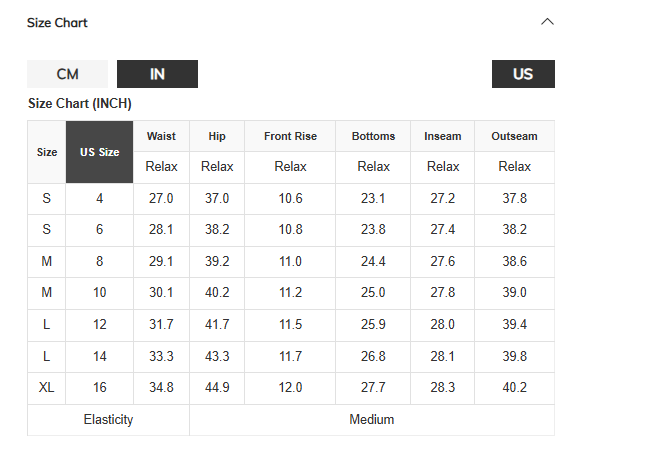This screenshot has height=453, width=670.
Task: Click the Waist column header
Action: point(161,136)
